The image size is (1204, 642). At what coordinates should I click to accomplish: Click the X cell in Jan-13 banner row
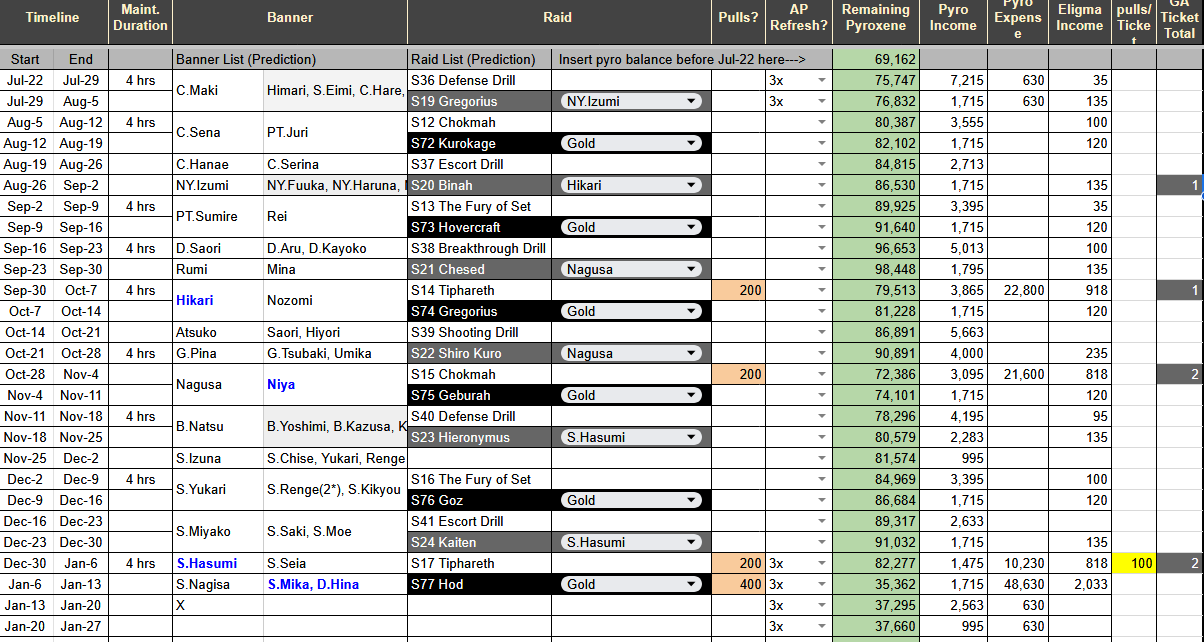coord(218,605)
